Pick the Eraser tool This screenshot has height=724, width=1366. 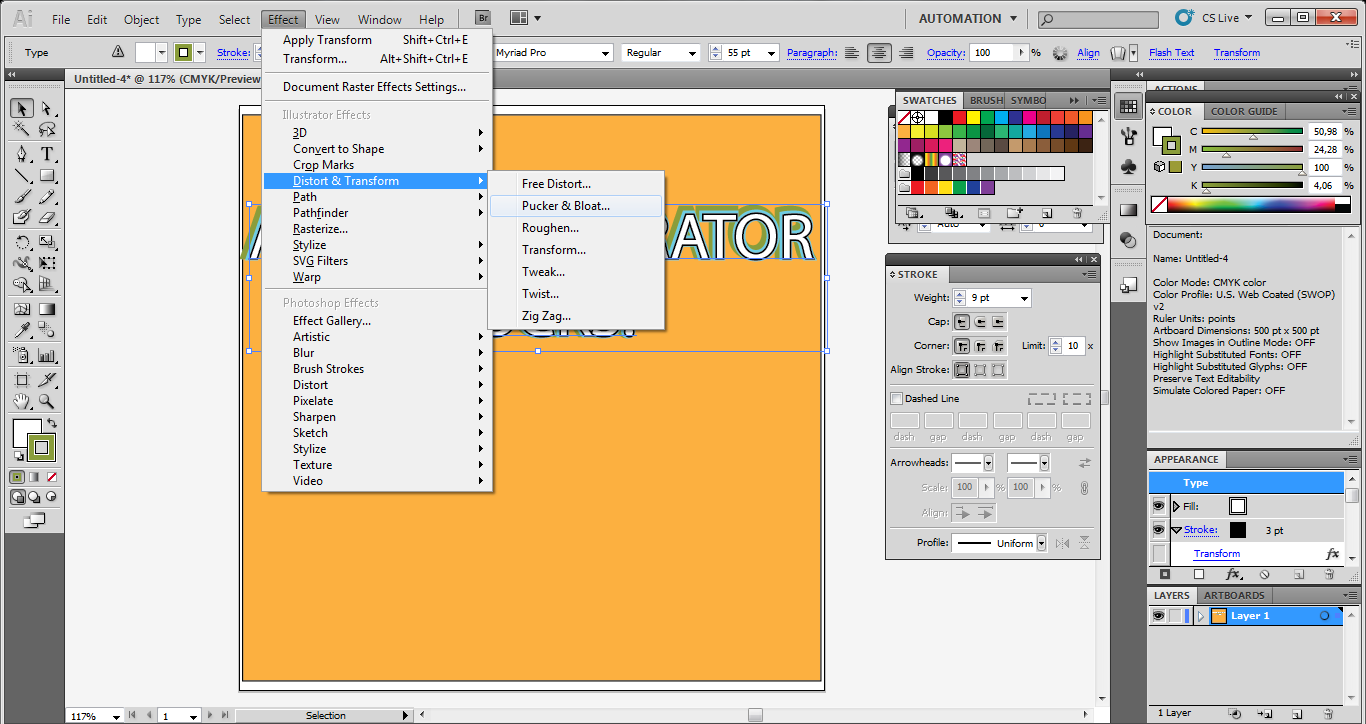coord(47,217)
